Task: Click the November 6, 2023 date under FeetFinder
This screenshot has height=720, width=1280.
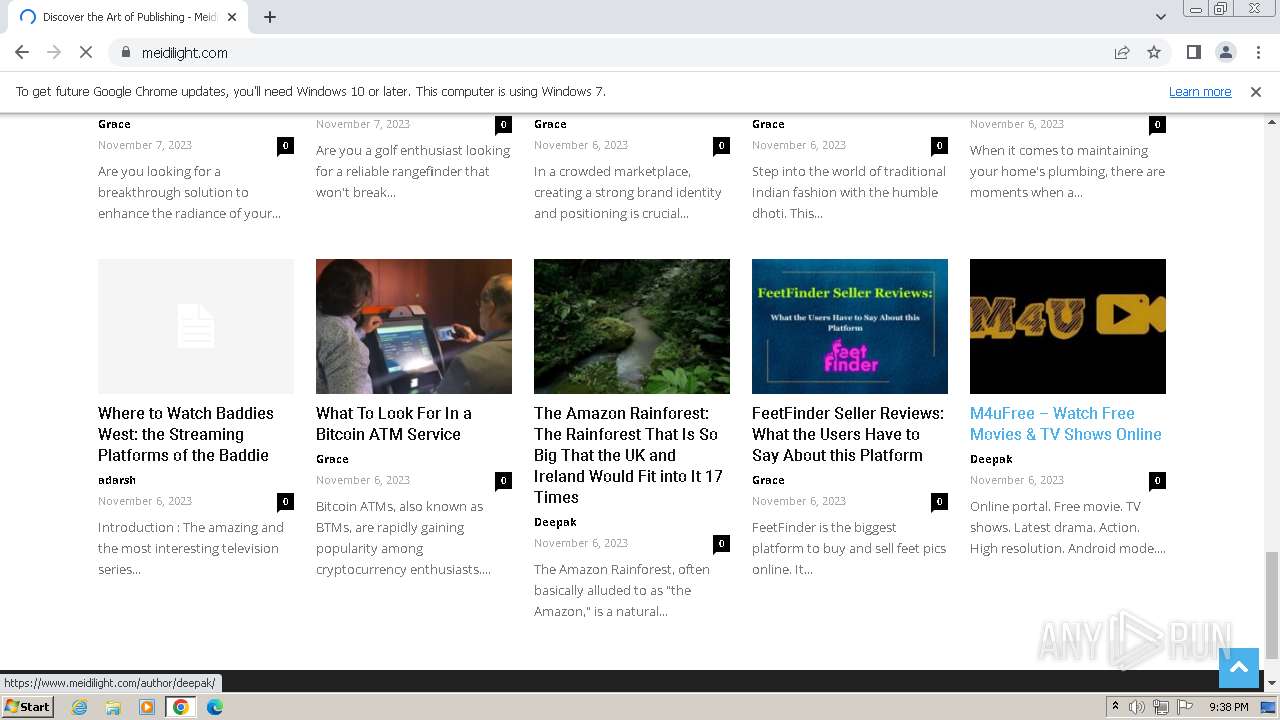Action: [799, 501]
